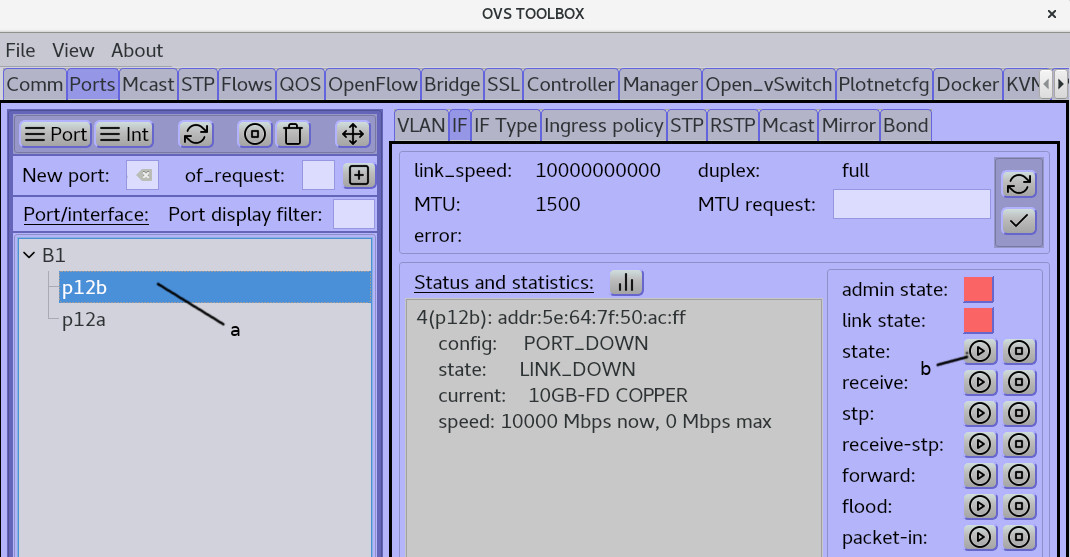Switch to the OpenFlow tab
Image resolution: width=1070 pixels, height=557 pixels.
[x=373, y=85]
